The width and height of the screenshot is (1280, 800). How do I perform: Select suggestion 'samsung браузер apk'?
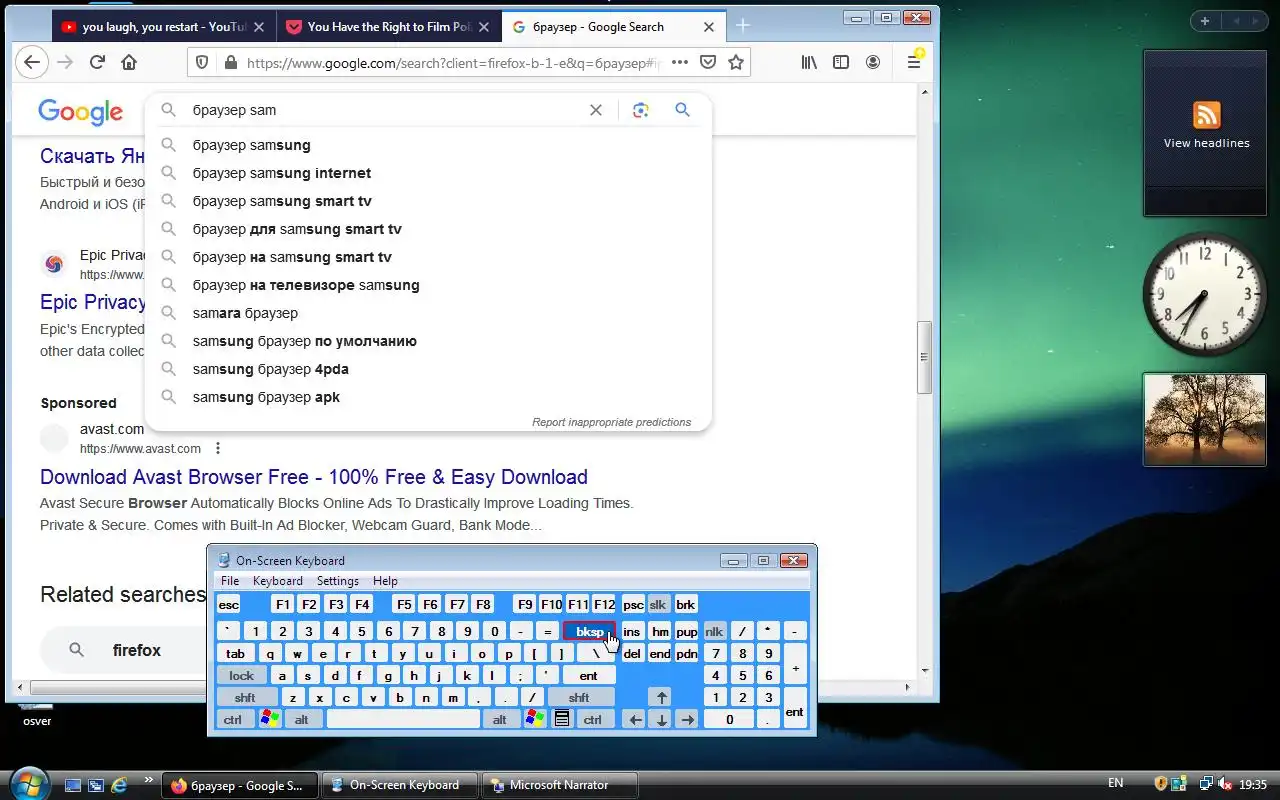click(x=428, y=397)
